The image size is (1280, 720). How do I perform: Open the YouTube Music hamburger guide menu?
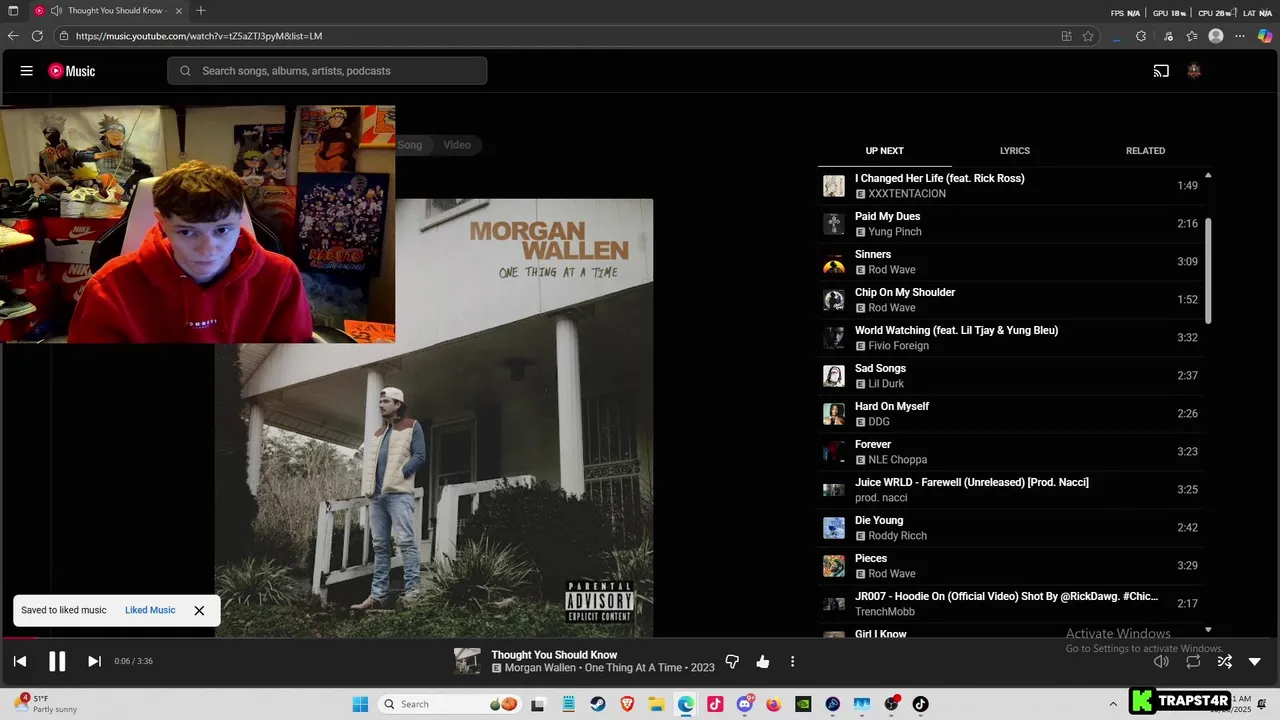pos(27,71)
